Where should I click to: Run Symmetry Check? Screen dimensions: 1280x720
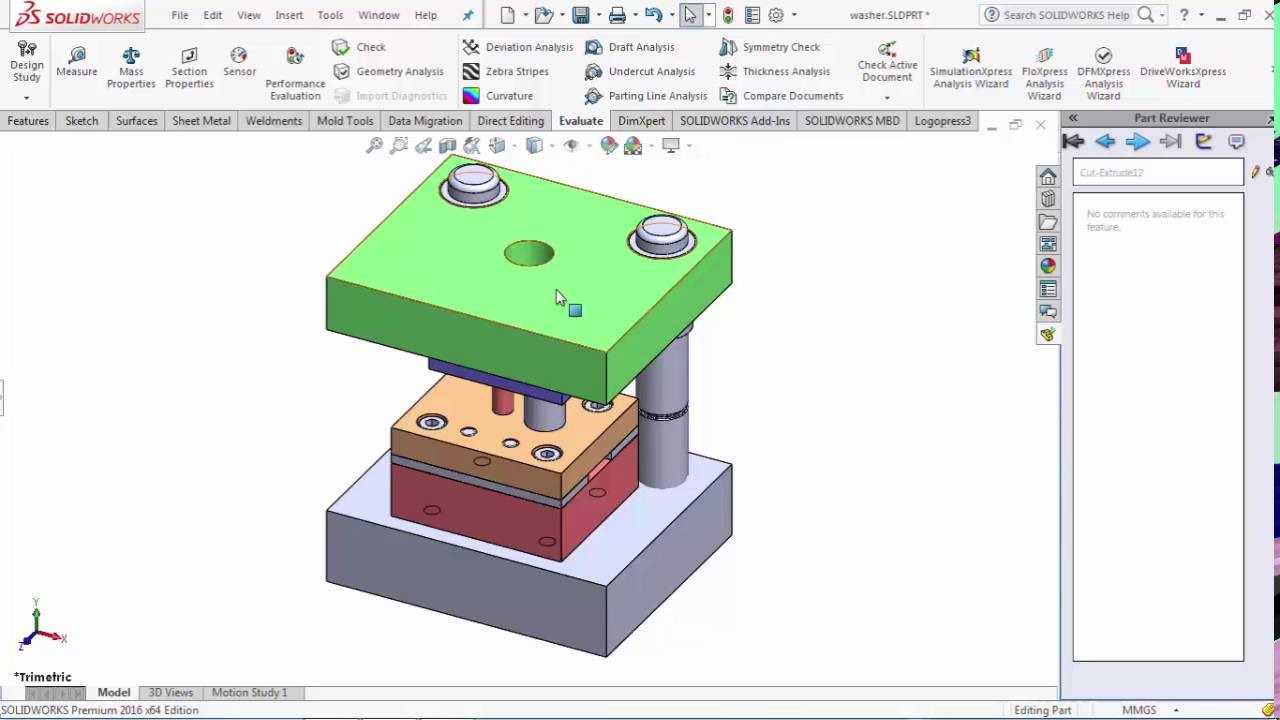[x=769, y=47]
